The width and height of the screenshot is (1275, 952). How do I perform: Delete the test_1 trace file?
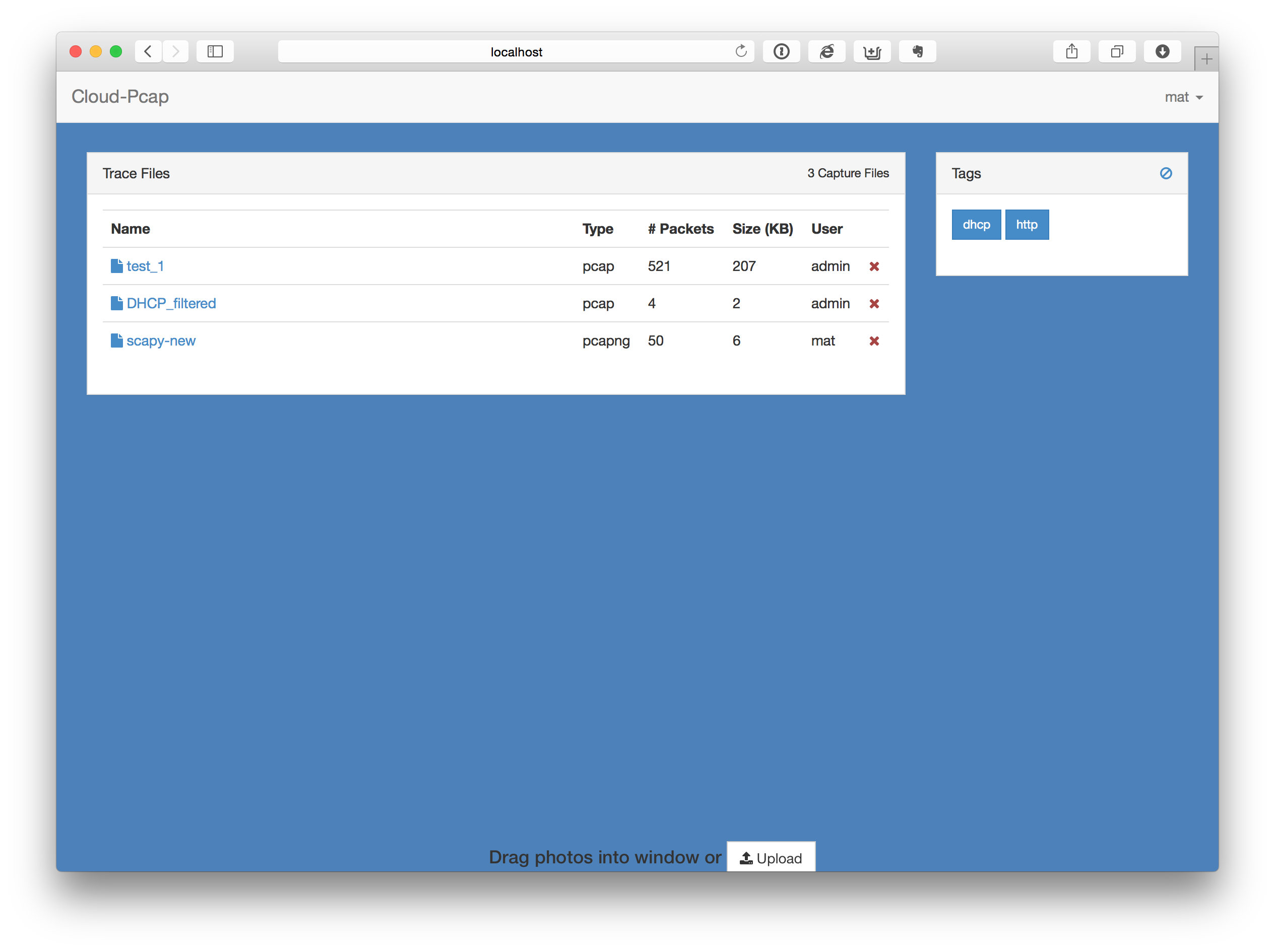pos(874,266)
